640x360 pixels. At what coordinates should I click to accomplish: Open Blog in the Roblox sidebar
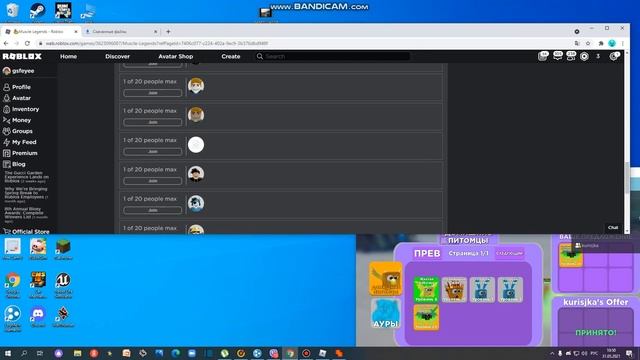click(x=14, y=164)
